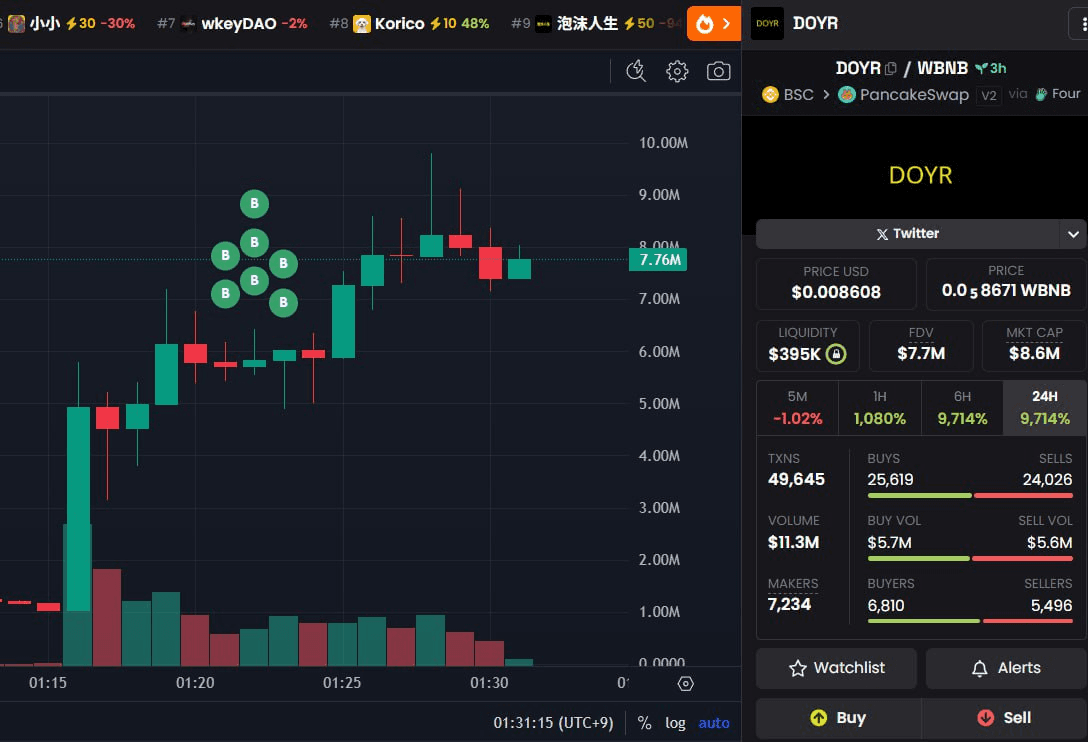
Task: Select the 6H stats tab
Action: point(961,408)
